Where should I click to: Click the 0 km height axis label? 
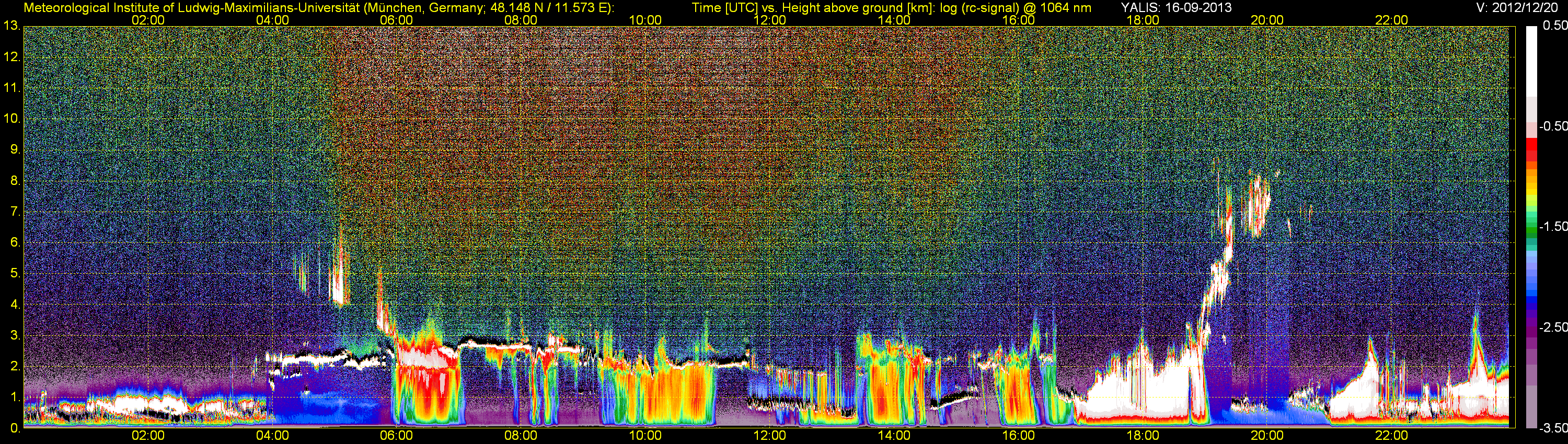(x=15, y=428)
